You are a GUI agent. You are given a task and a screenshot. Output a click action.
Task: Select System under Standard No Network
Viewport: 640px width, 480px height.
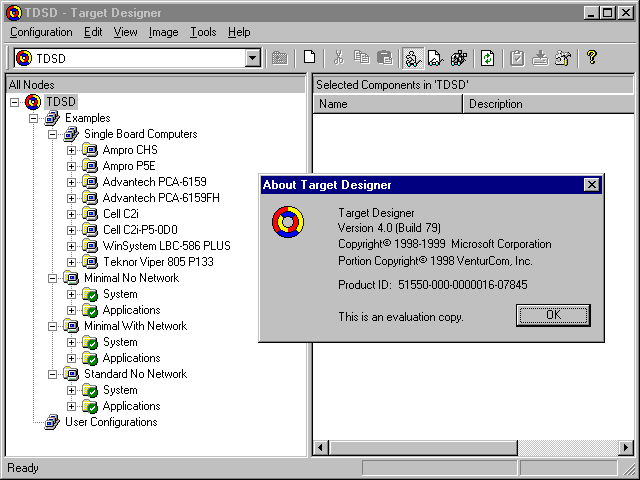click(x=120, y=390)
